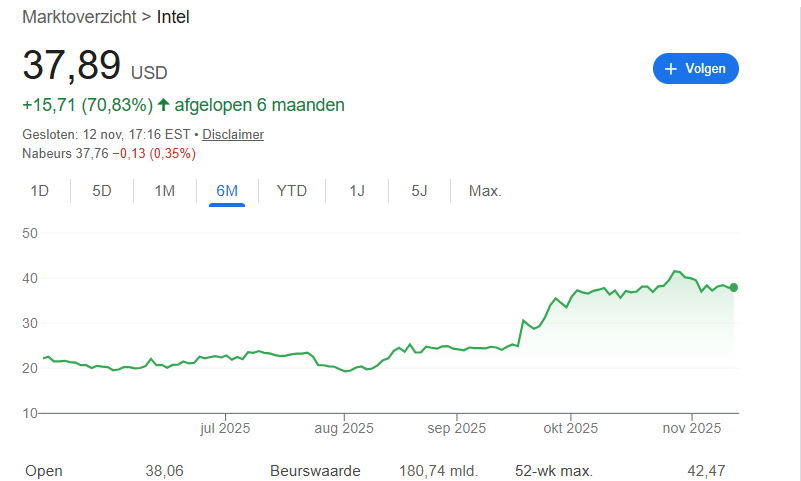This screenshot has height=481, width=801.
Task: Select the 5D time range tab
Action: pos(102,191)
